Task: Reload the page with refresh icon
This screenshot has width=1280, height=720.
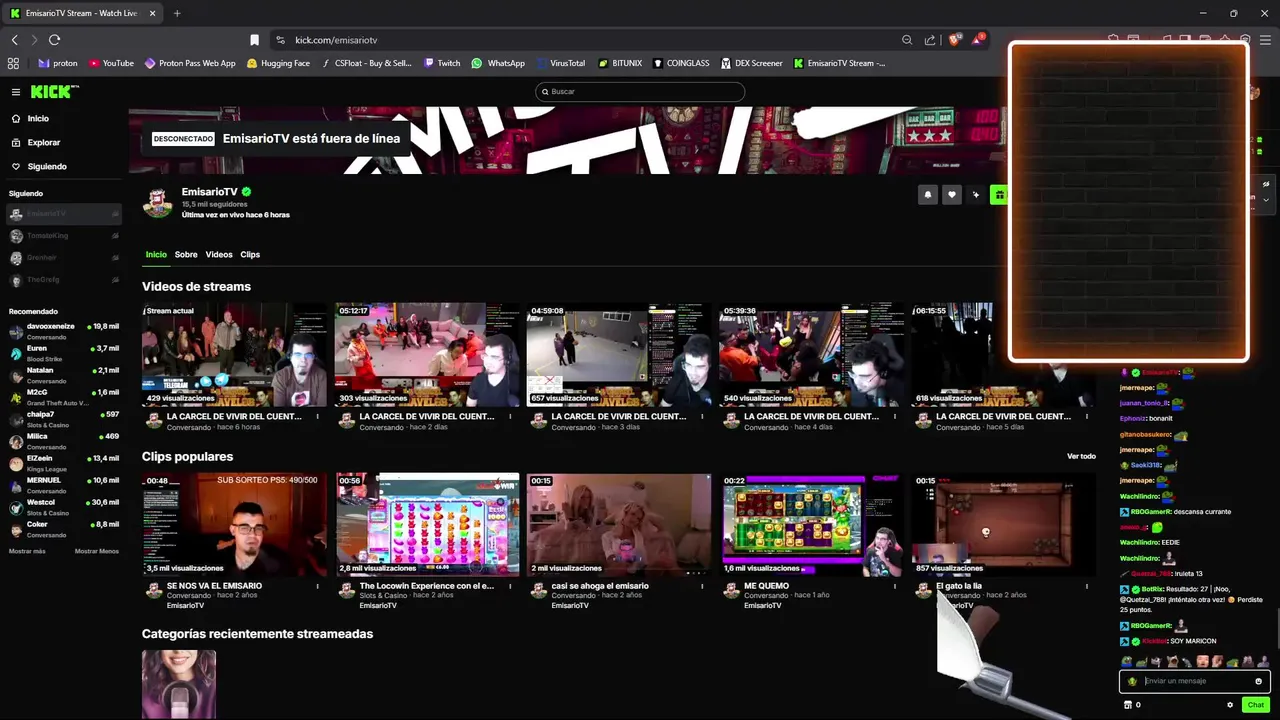Action: (54, 40)
